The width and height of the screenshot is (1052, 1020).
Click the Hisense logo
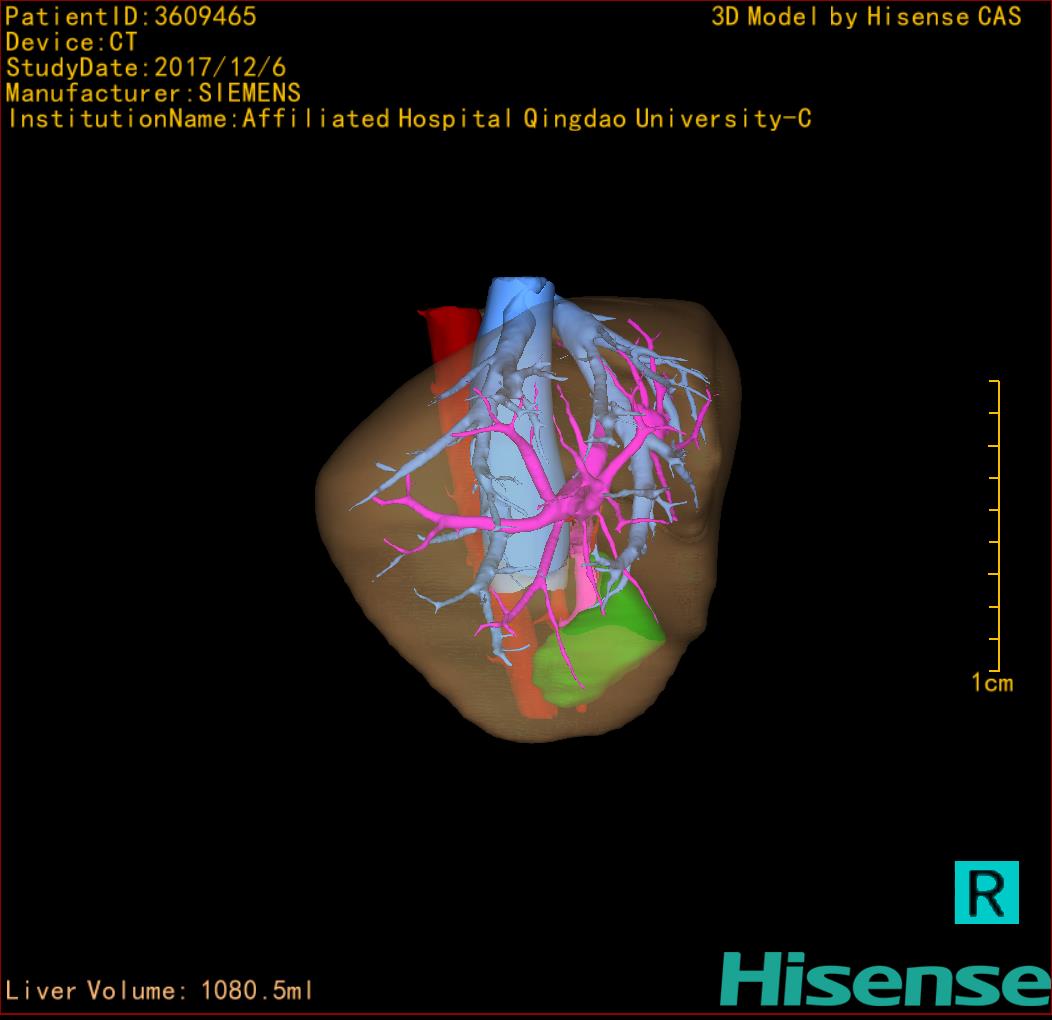coord(886,979)
